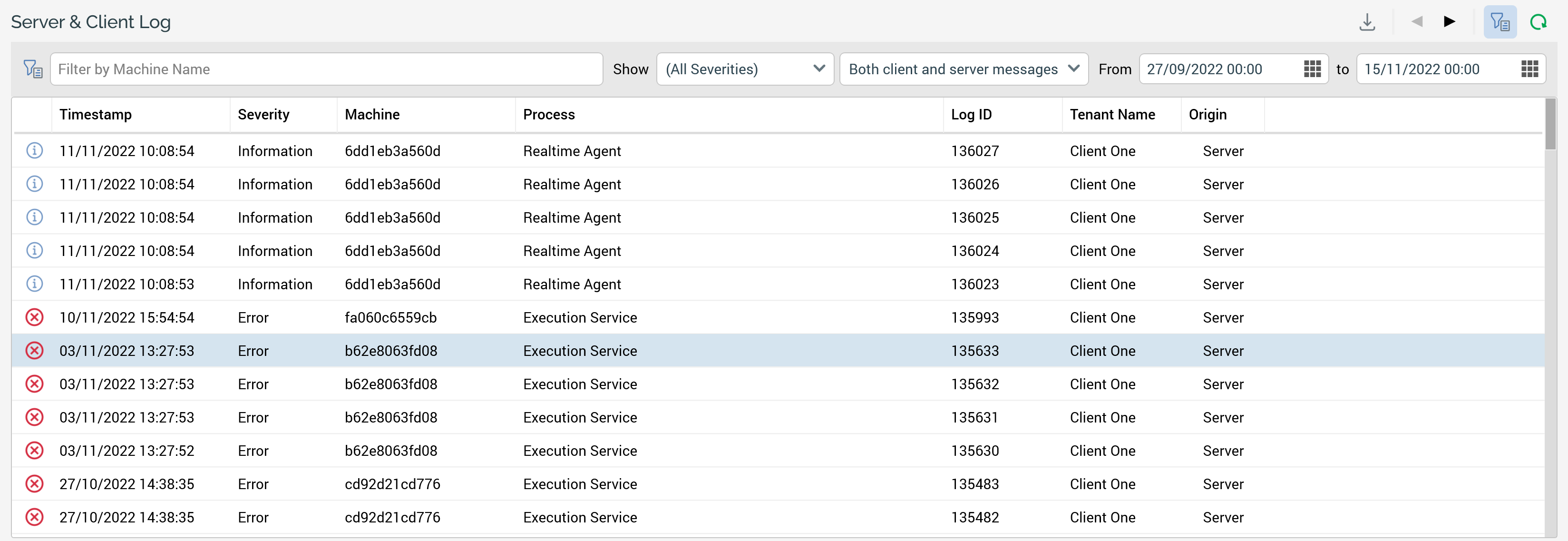Click error icon for log 135993
The width and height of the screenshot is (1568, 541).
(x=35, y=317)
